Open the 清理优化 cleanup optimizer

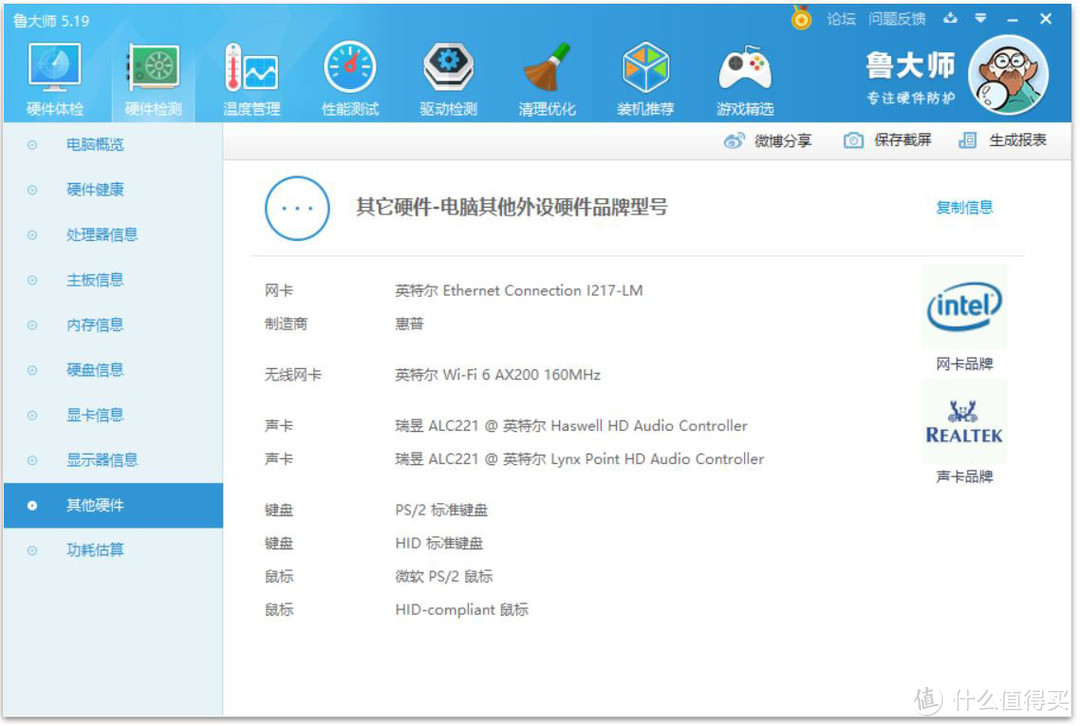click(x=546, y=70)
